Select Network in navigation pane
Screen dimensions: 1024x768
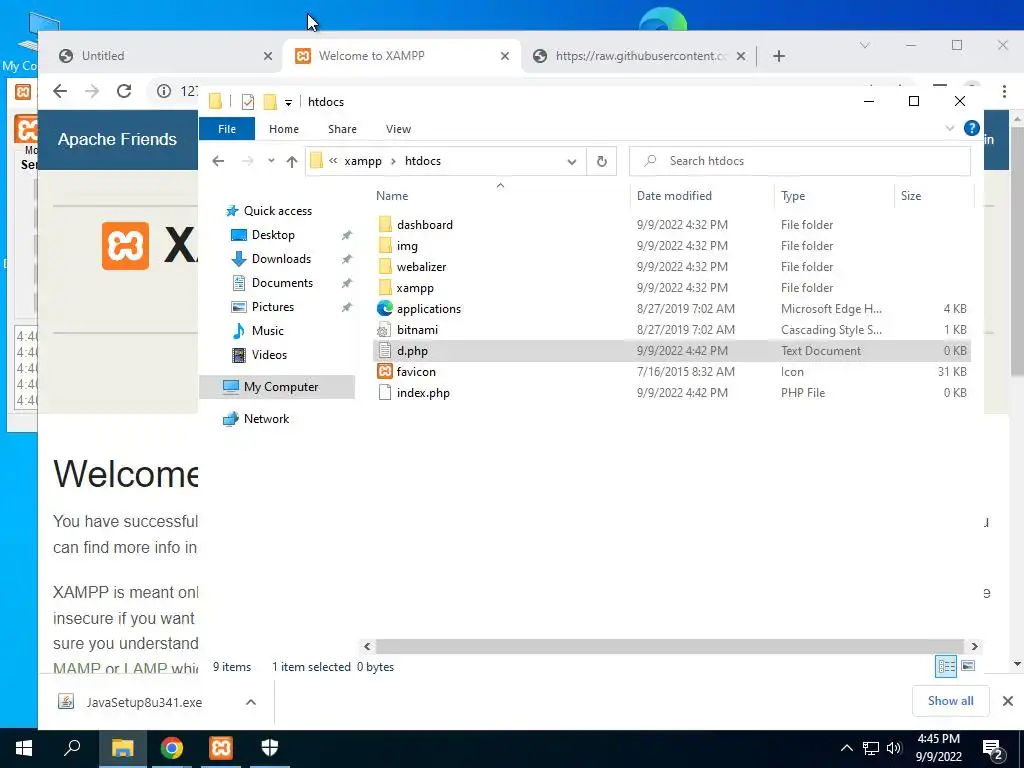(x=266, y=419)
